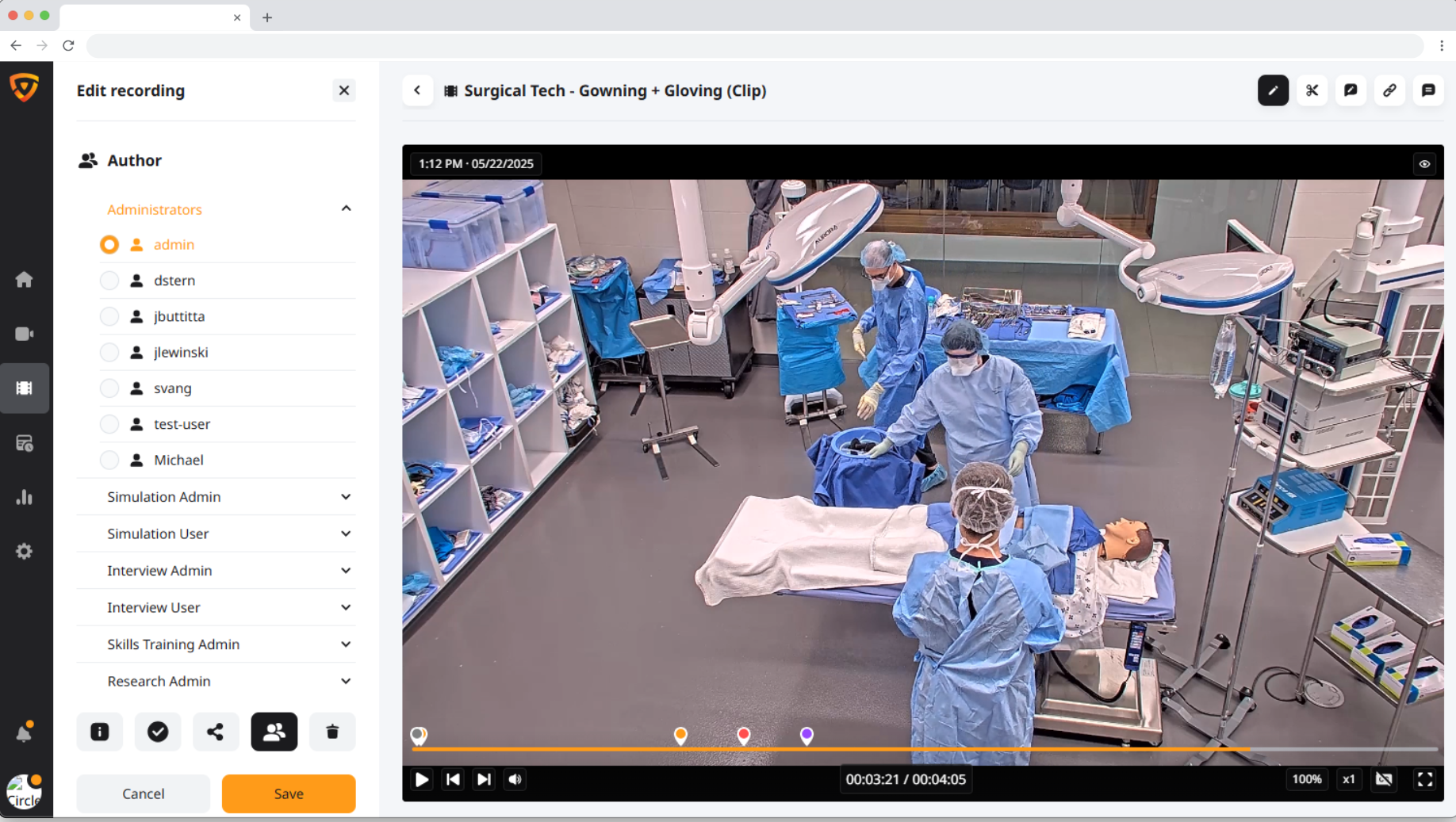Screen dimensions: 1456x822
Task: Expand the Simulation Admin group
Action: 346,497
